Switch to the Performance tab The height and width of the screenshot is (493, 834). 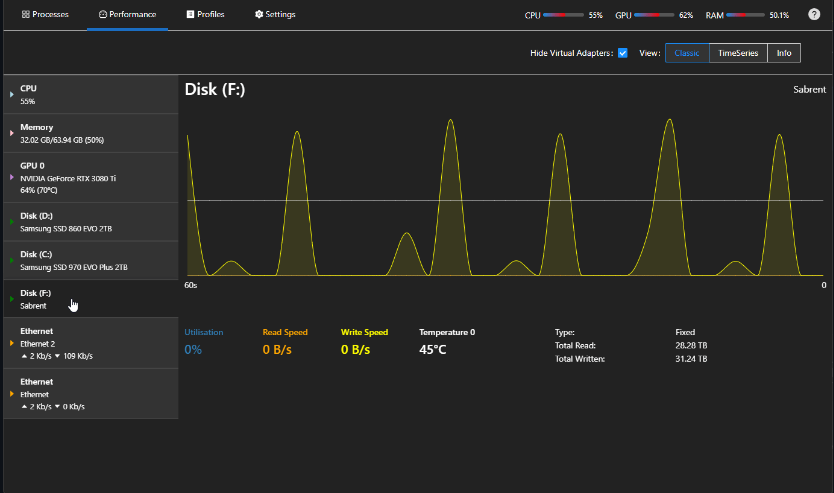tap(127, 14)
